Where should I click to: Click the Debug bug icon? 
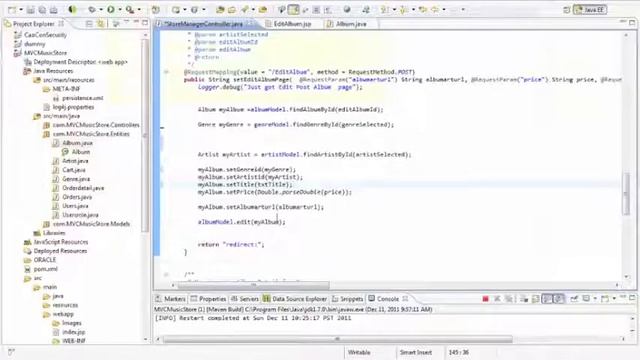click(92, 9)
